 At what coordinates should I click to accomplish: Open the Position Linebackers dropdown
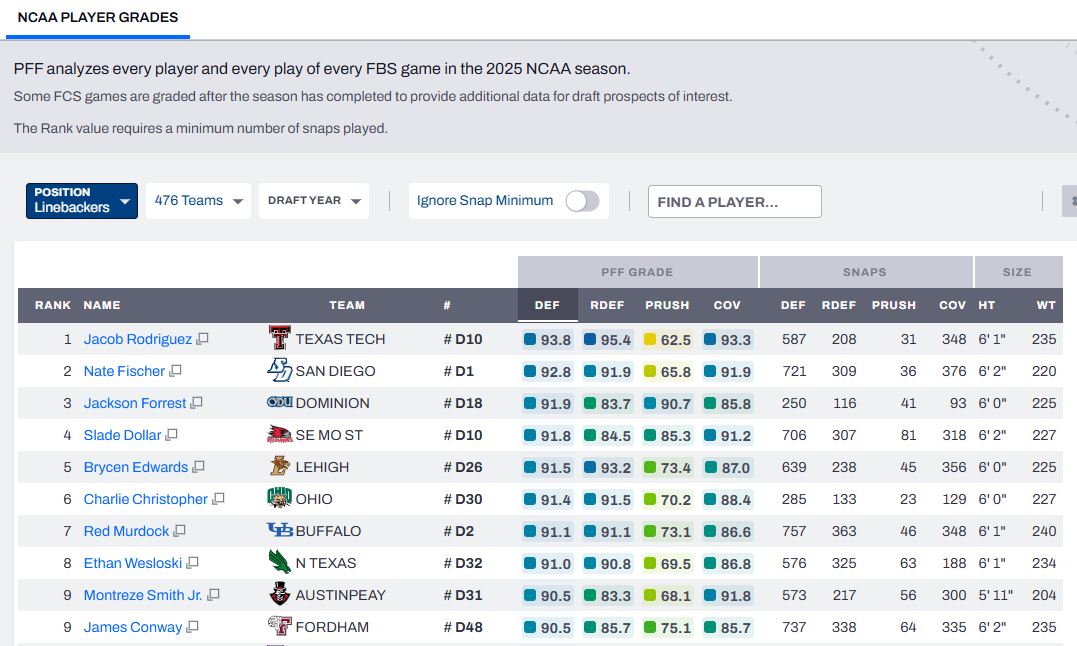tap(82, 200)
